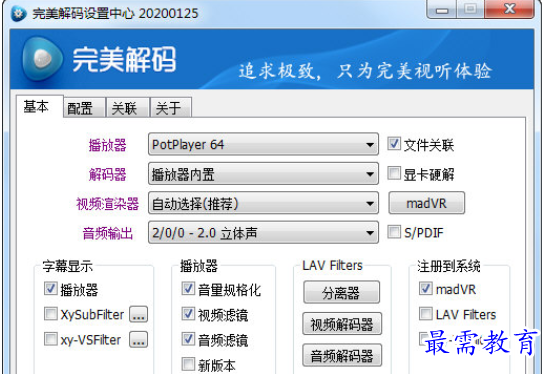Minimize the 完美解码设置中心 window
This screenshot has height=374, width=546.
pyautogui.click(x=442, y=10)
